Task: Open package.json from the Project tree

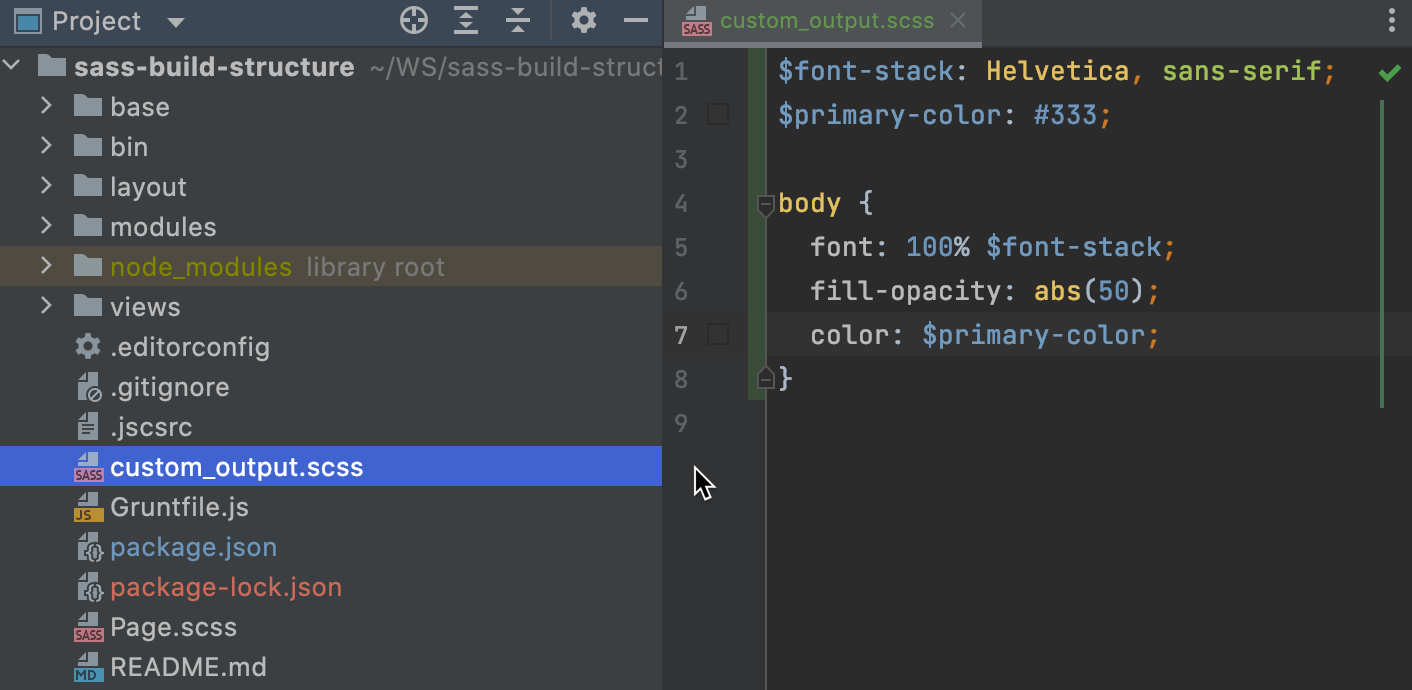Action: point(194,547)
